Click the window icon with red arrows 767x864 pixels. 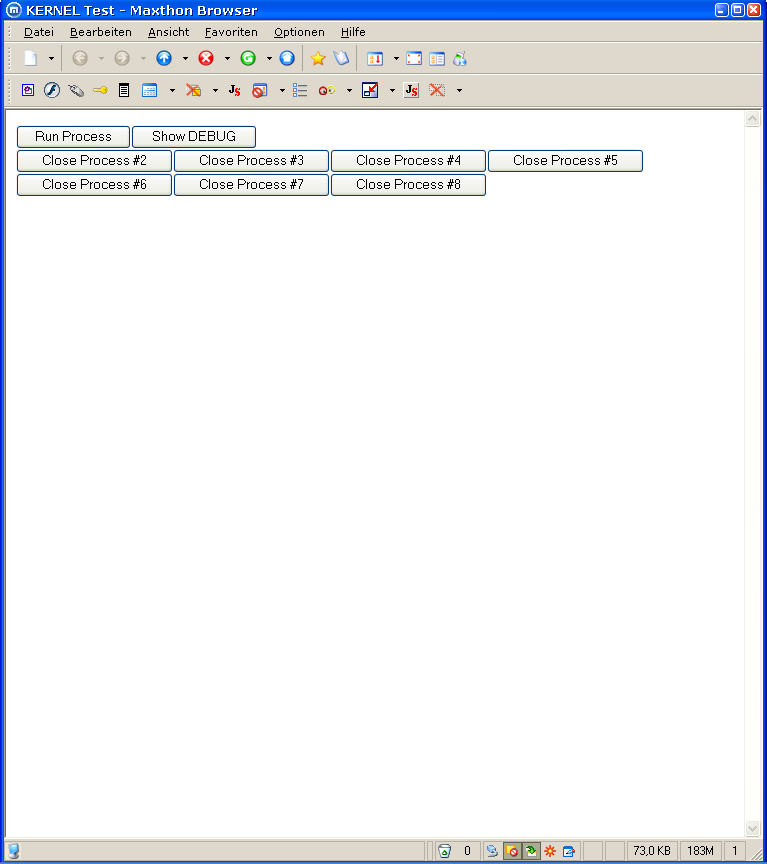click(x=375, y=58)
